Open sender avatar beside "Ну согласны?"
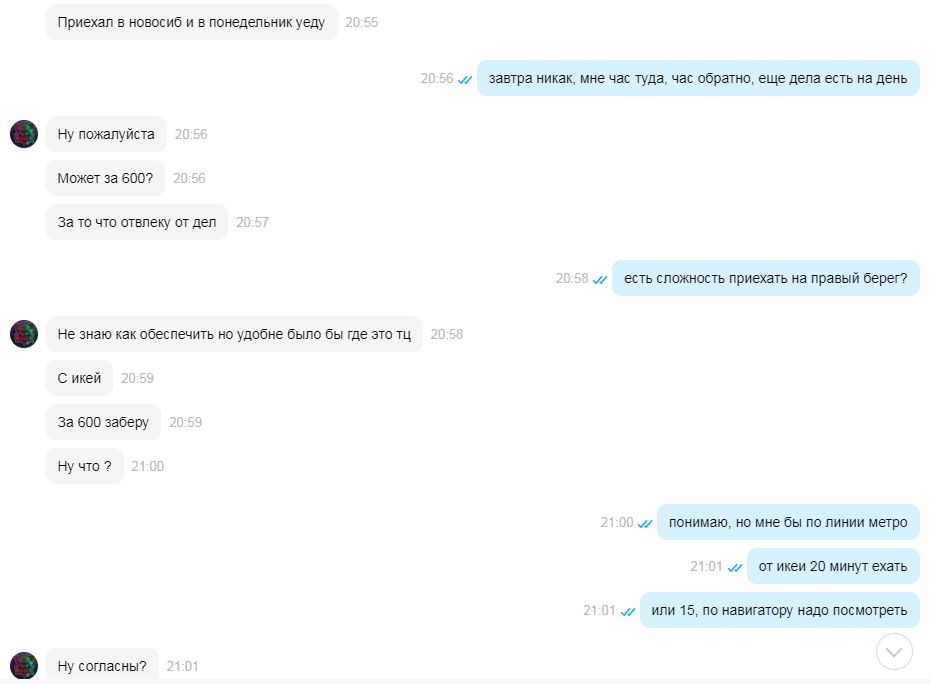The image size is (931, 684). [24, 666]
